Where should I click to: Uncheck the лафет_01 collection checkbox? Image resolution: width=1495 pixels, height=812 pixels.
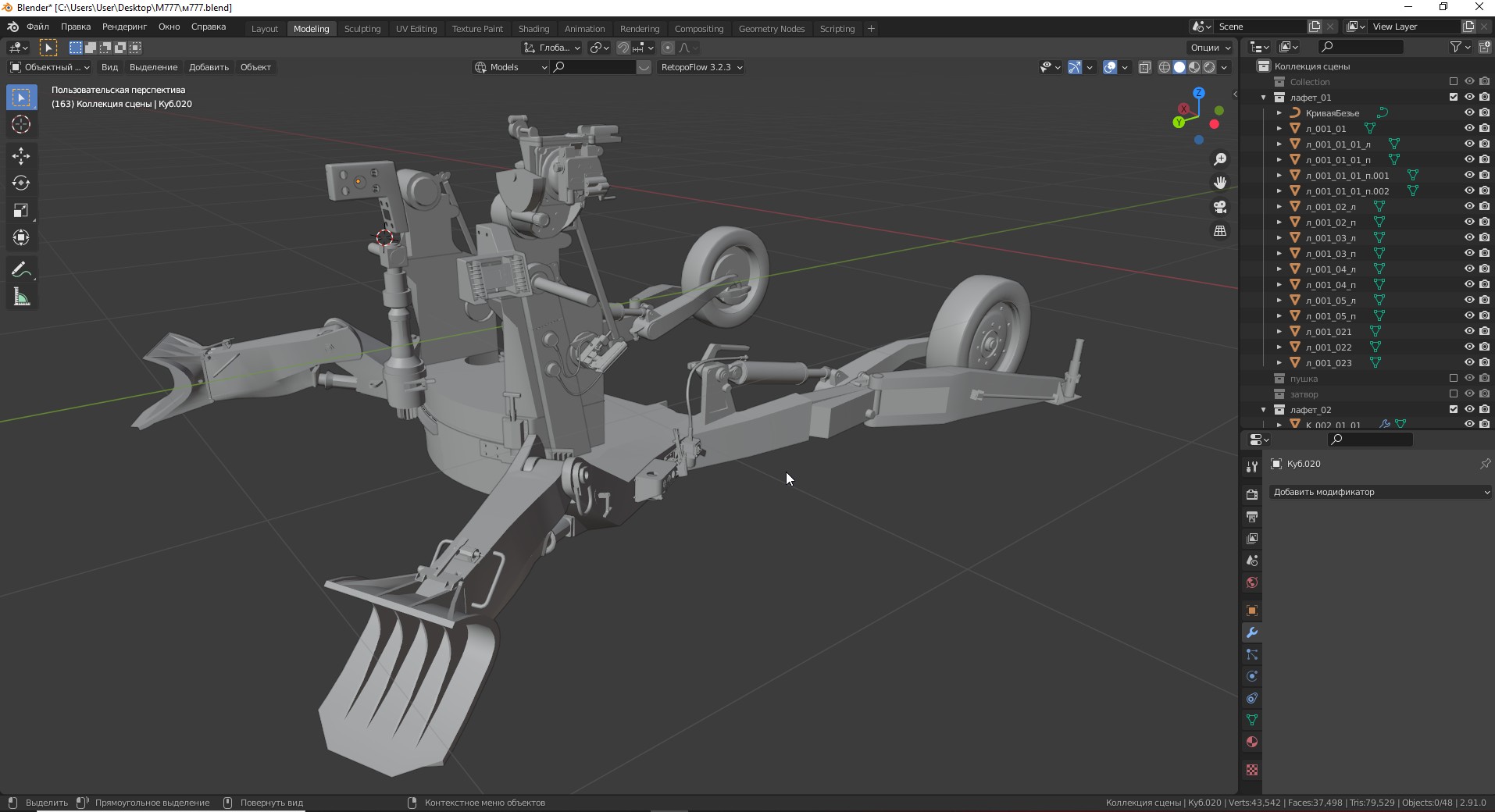click(x=1454, y=98)
